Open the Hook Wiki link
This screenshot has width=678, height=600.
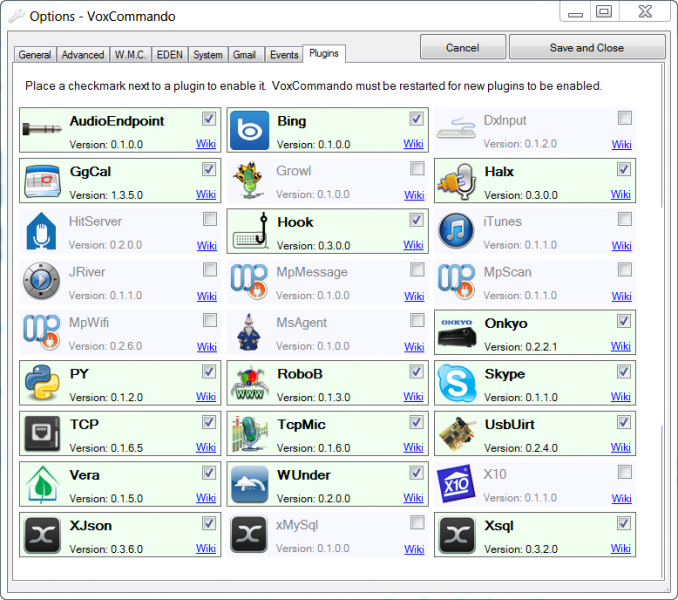point(413,245)
